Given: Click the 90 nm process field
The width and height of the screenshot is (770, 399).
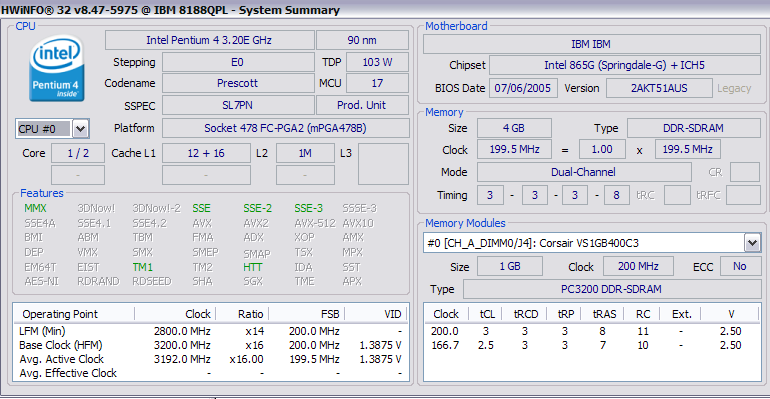Looking at the screenshot, I should coord(362,40).
